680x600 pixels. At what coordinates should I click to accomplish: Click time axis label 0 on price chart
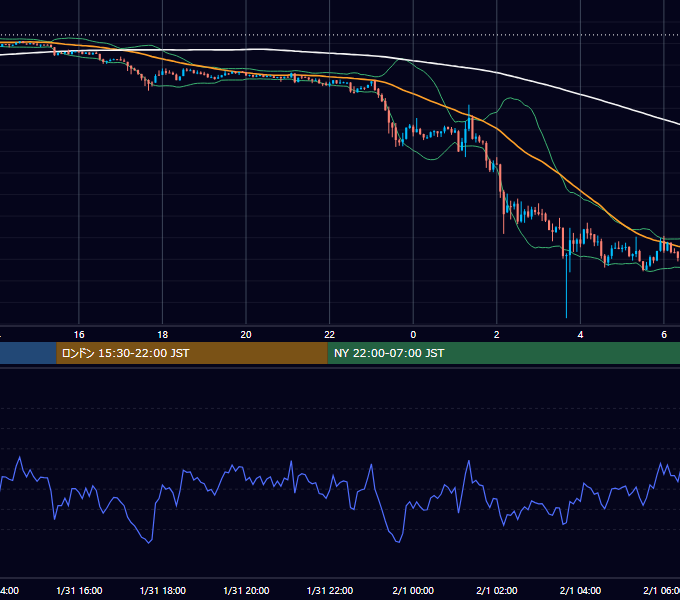pyautogui.click(x=413, y=335)
